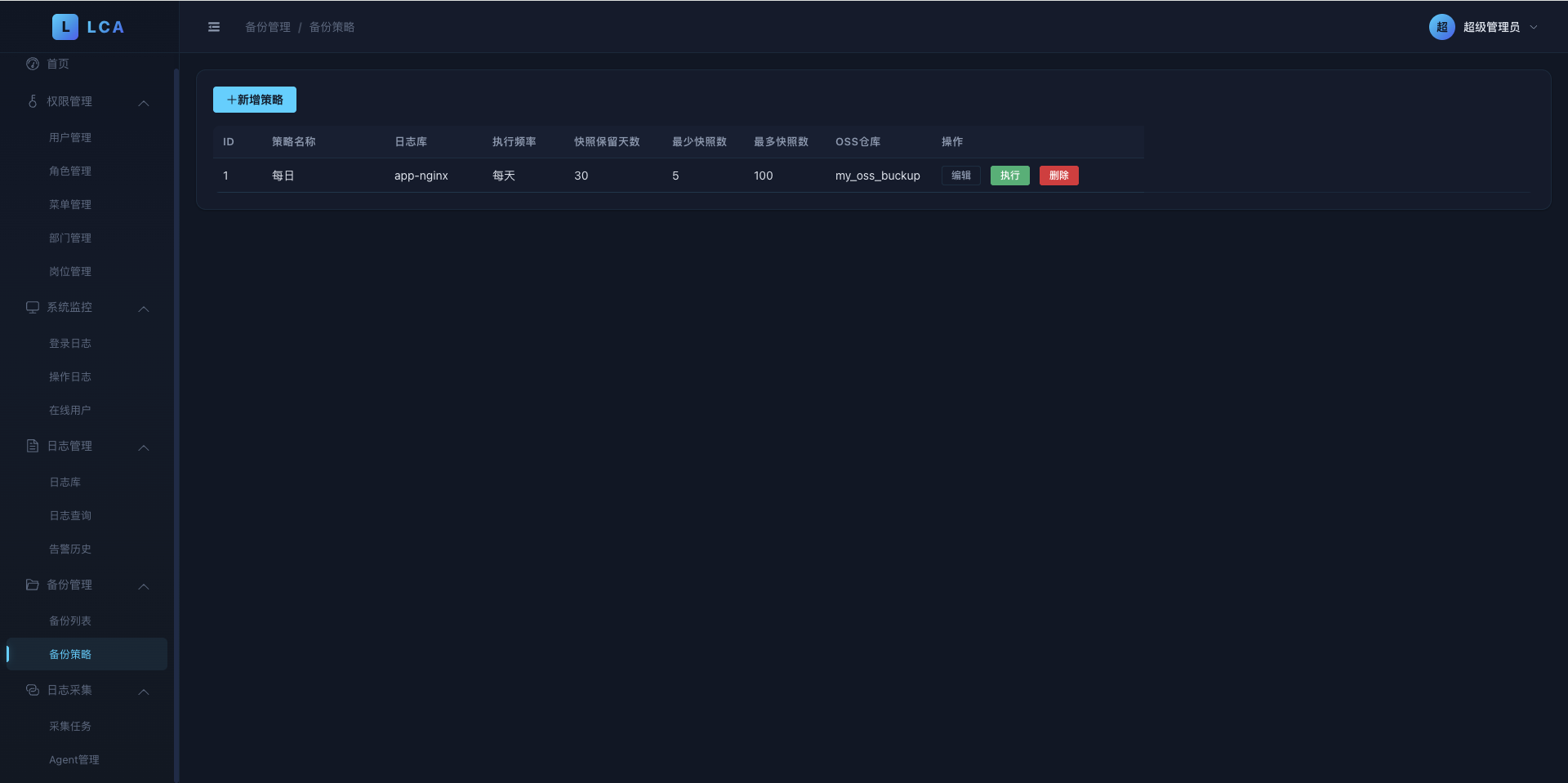Open 登录日志 menu item

tap(70, 343)
